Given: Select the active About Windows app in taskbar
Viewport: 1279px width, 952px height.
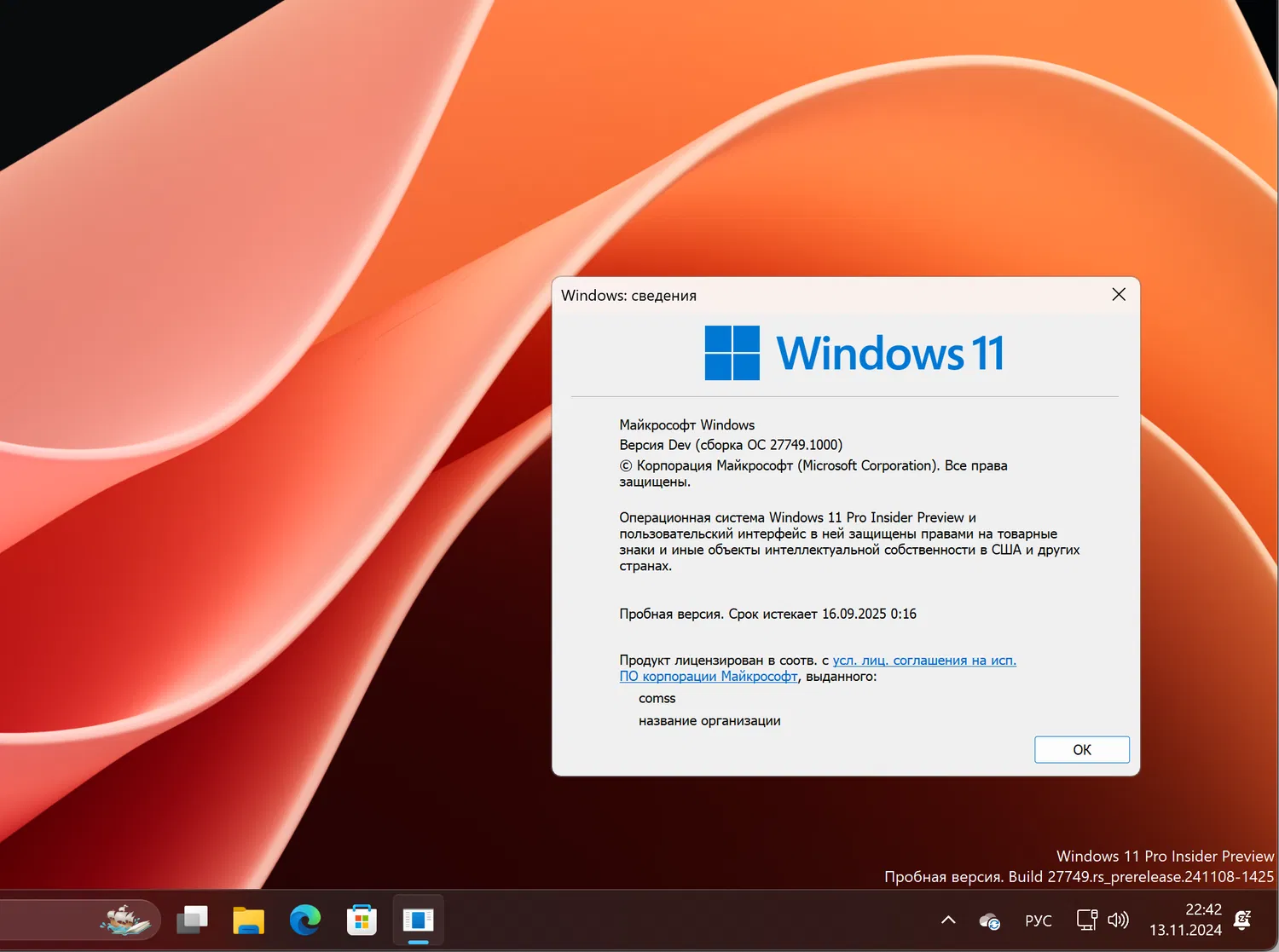Looking at the screenshot, I should click(418, 920).
